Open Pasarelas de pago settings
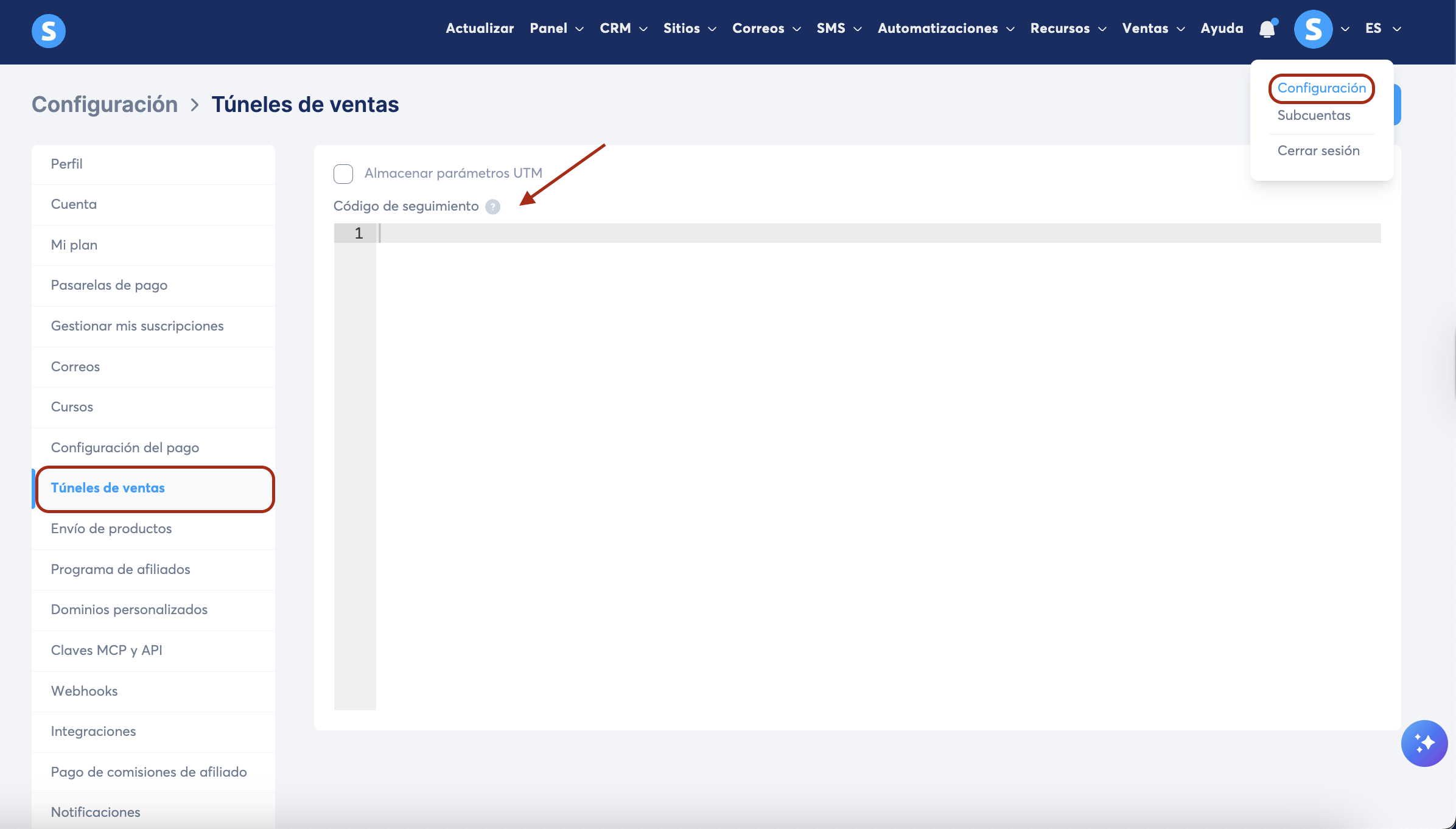1456x829 pixels. [109, 285]
